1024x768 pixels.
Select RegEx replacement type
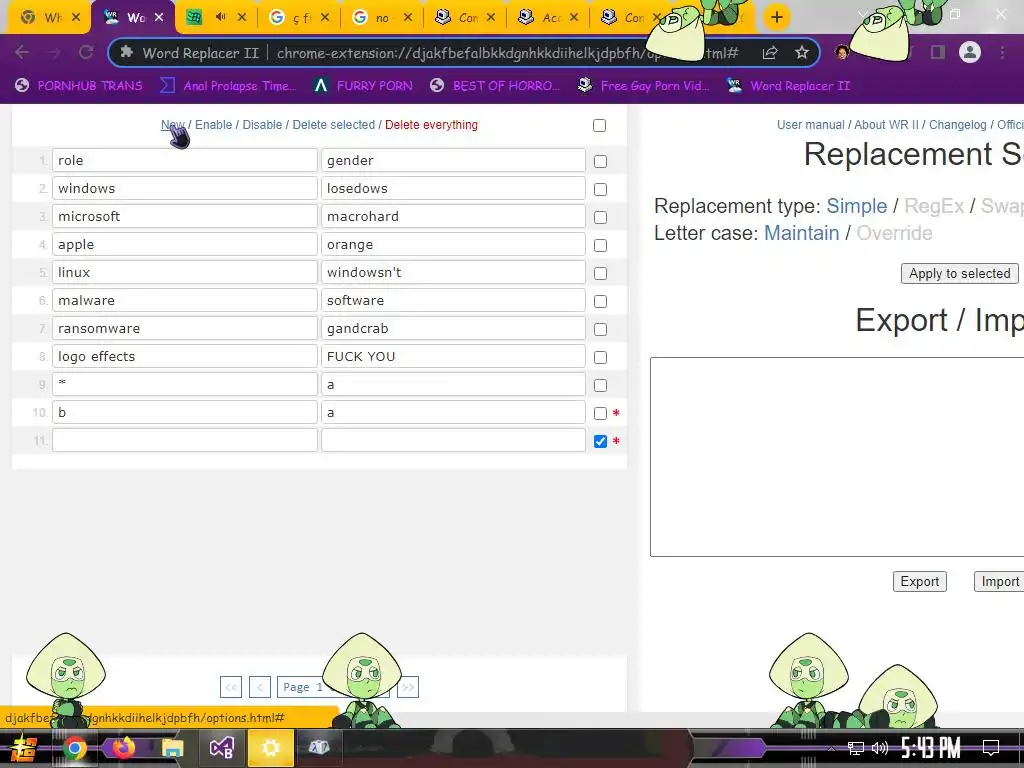934,206
